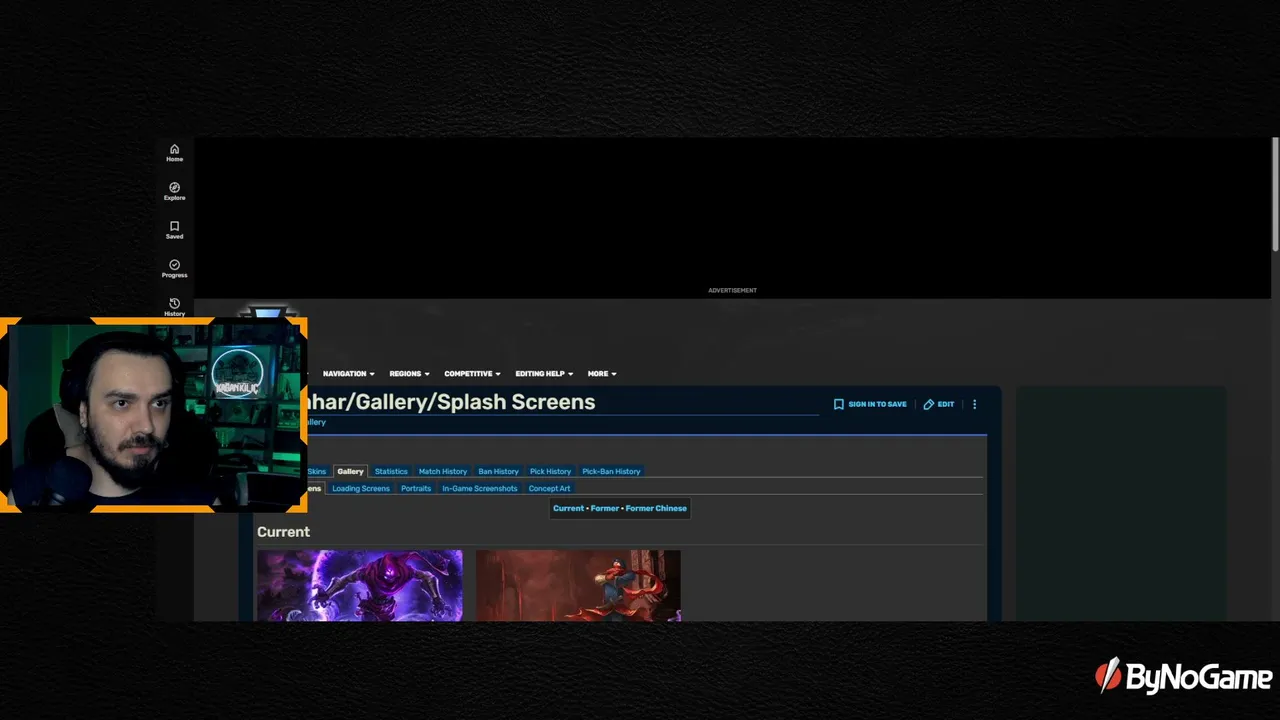Expand the Regions dropdown menu
The height and width of the screenshot is (720, 1280).
pos(409,374)
